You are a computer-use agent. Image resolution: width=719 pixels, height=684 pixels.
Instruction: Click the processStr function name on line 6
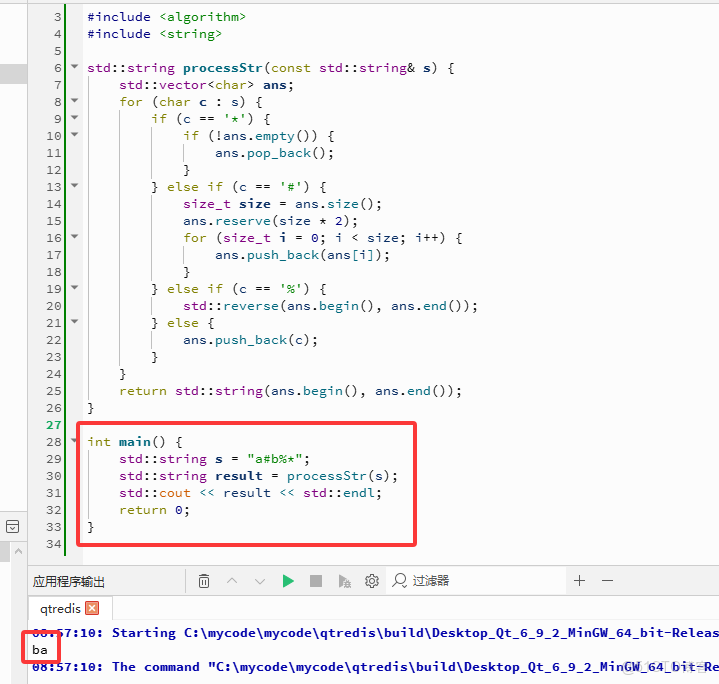pos(223,68)
